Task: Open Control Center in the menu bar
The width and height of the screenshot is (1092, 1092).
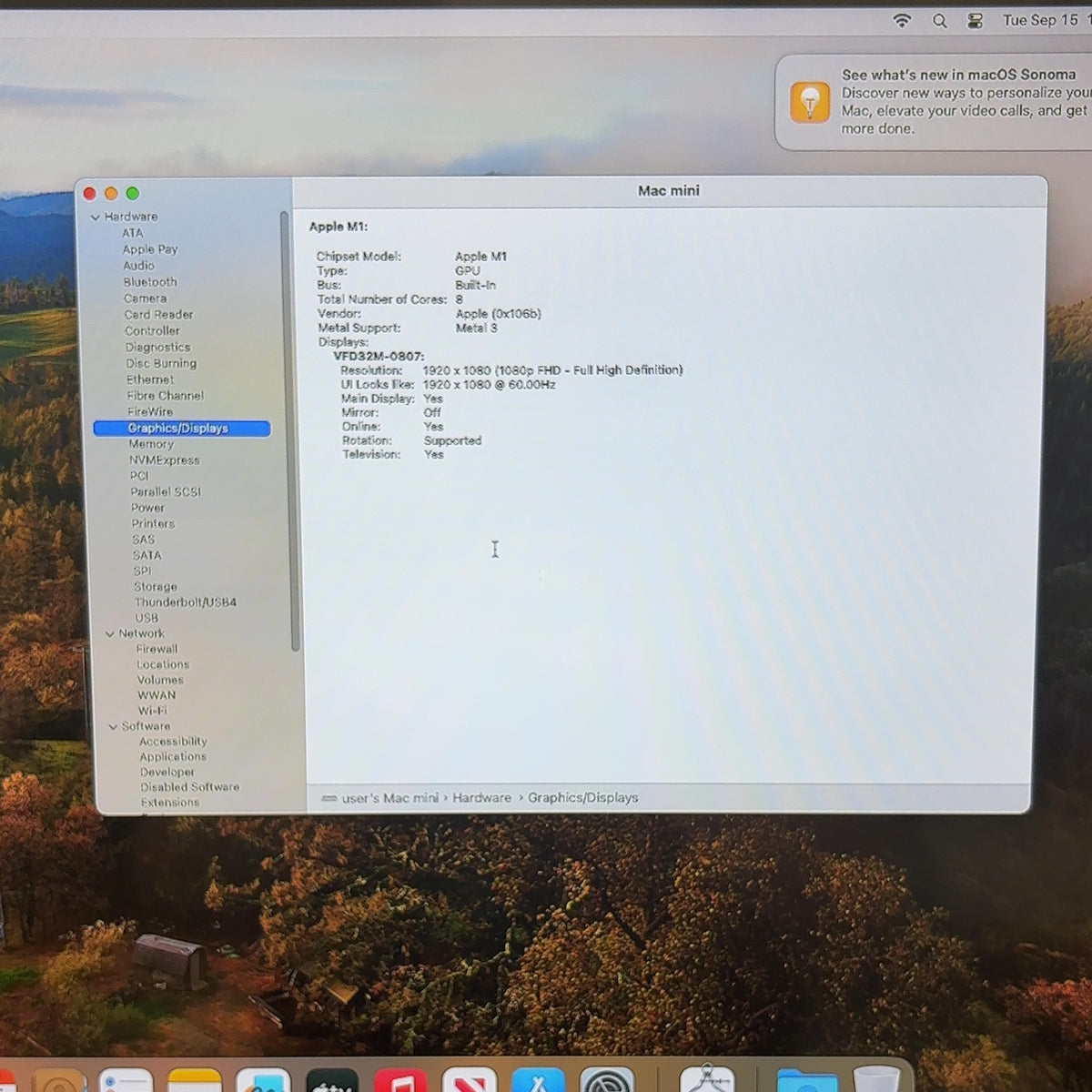Action: [x=975, y=20]
